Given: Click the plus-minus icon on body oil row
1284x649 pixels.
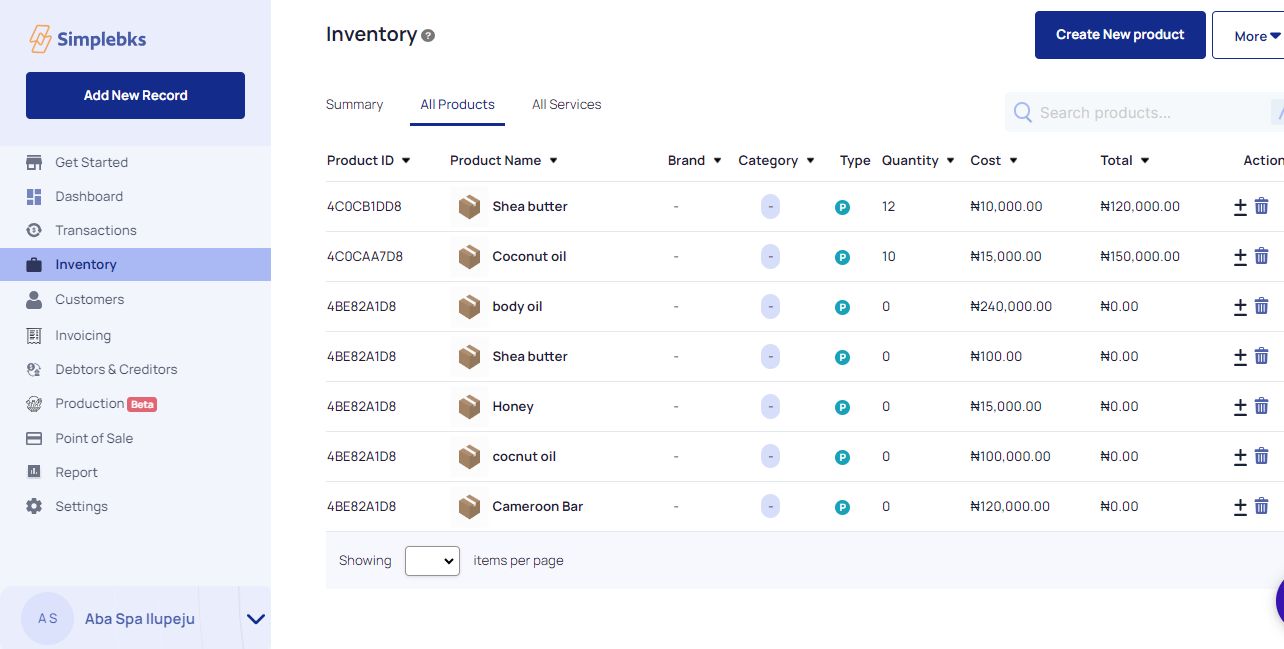Looking at the screenshot, I should click(1240, 306).
